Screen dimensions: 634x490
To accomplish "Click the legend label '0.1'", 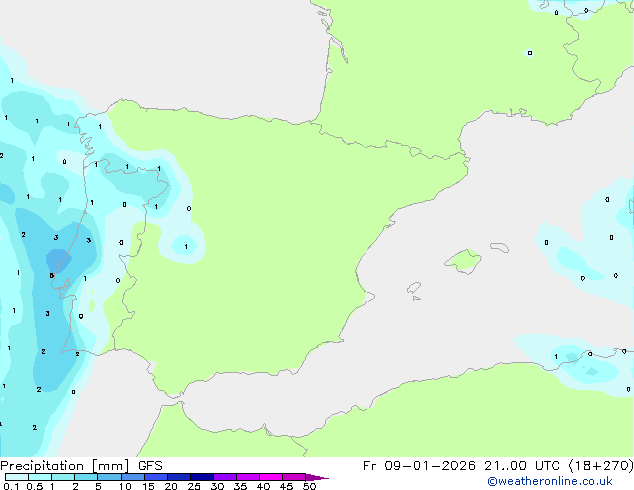I will coord(11,486).
